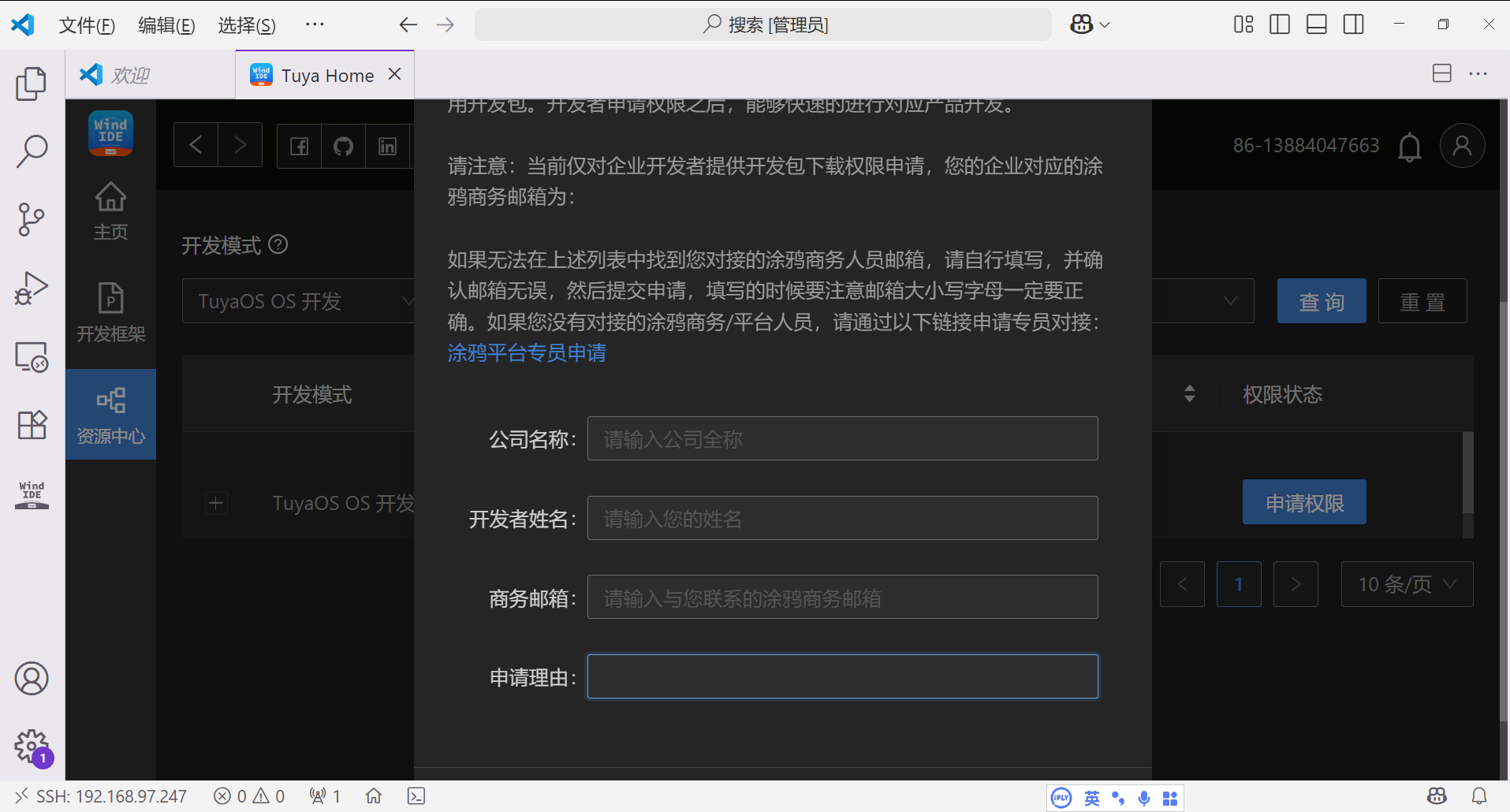This screenshot has height=812, width=1510.
Task: Open notifications bell in Tuya header
Action: (1410, 147)
